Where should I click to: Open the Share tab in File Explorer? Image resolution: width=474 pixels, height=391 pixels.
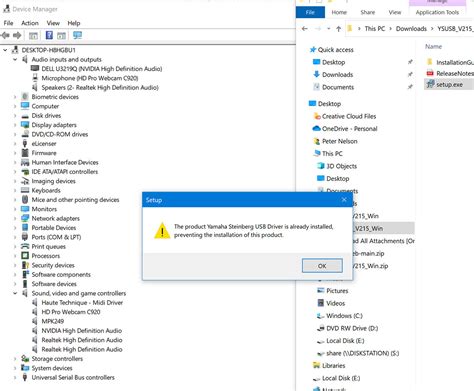368,12
